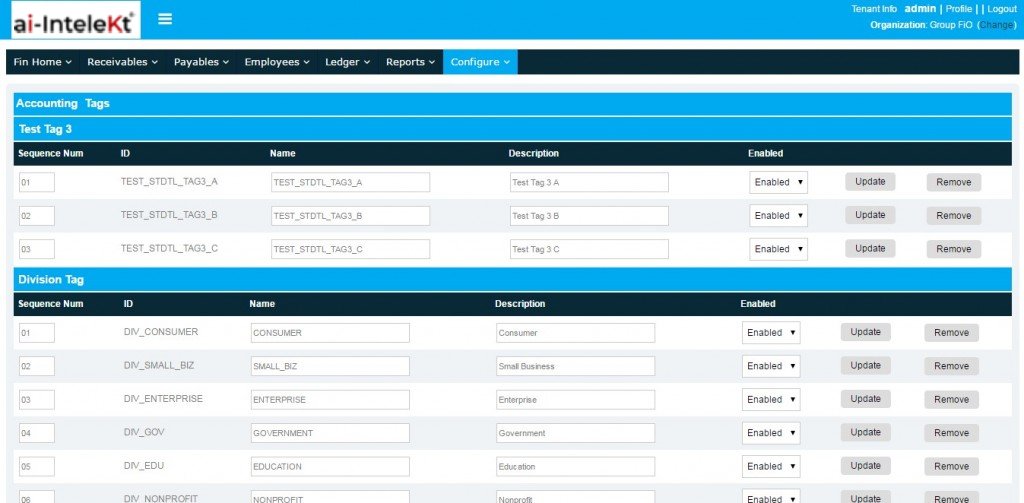
Task: Open Enabled dropdown for DIV_ENTERPRISE
Action: pyautogui.click(x=771, y=399)
